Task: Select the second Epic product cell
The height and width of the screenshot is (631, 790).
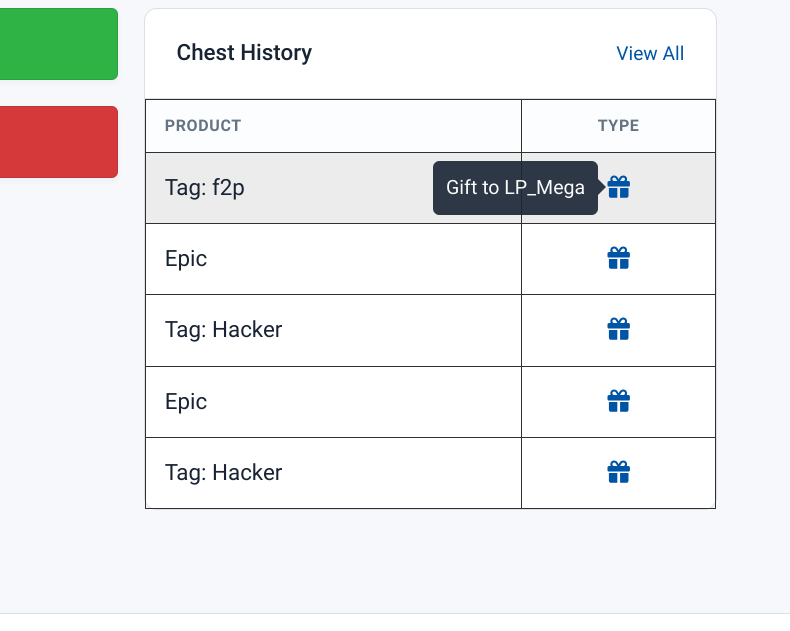Action: (333, 402)
